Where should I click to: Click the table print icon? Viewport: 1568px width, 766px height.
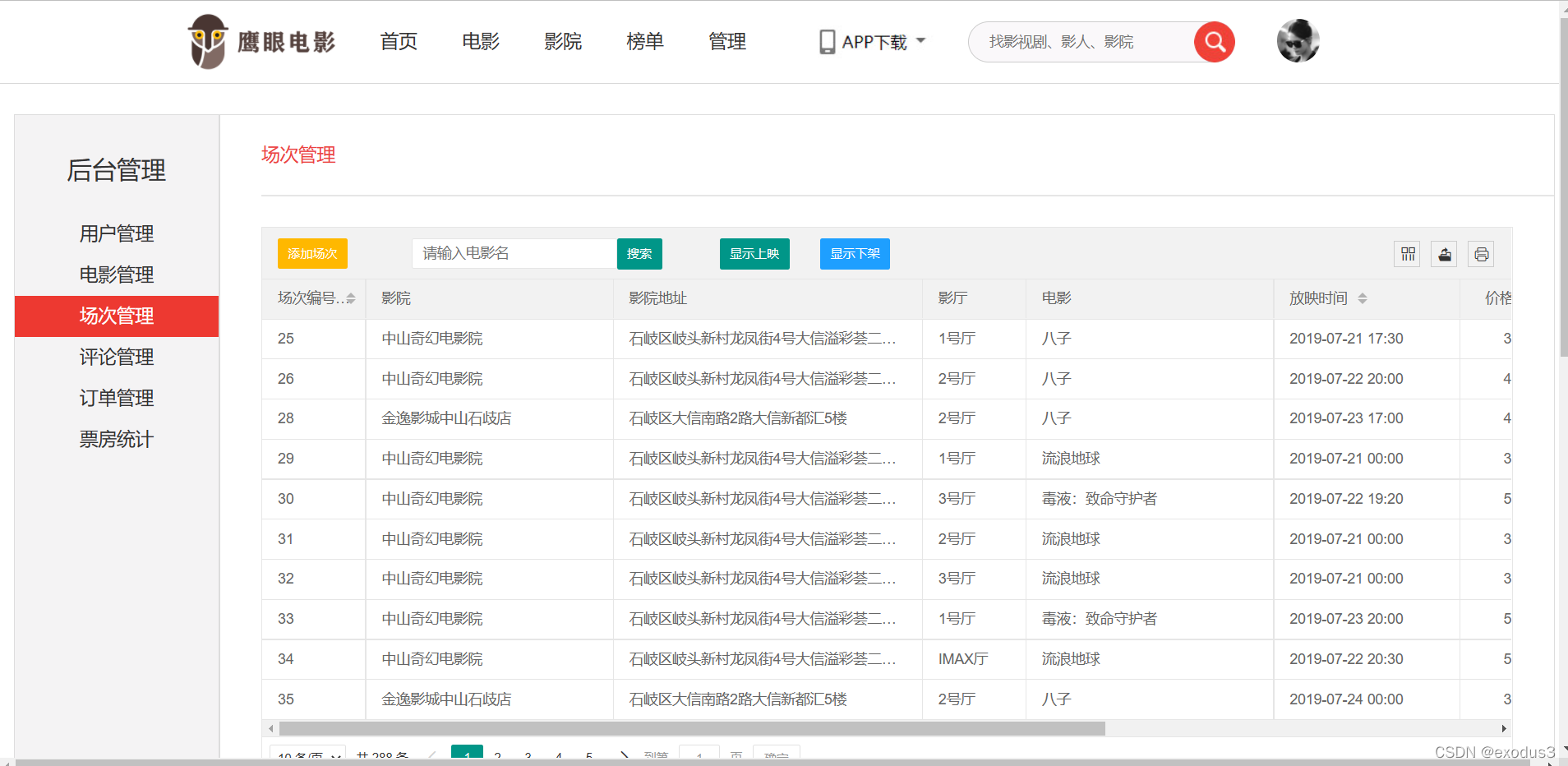point(1481,254)
